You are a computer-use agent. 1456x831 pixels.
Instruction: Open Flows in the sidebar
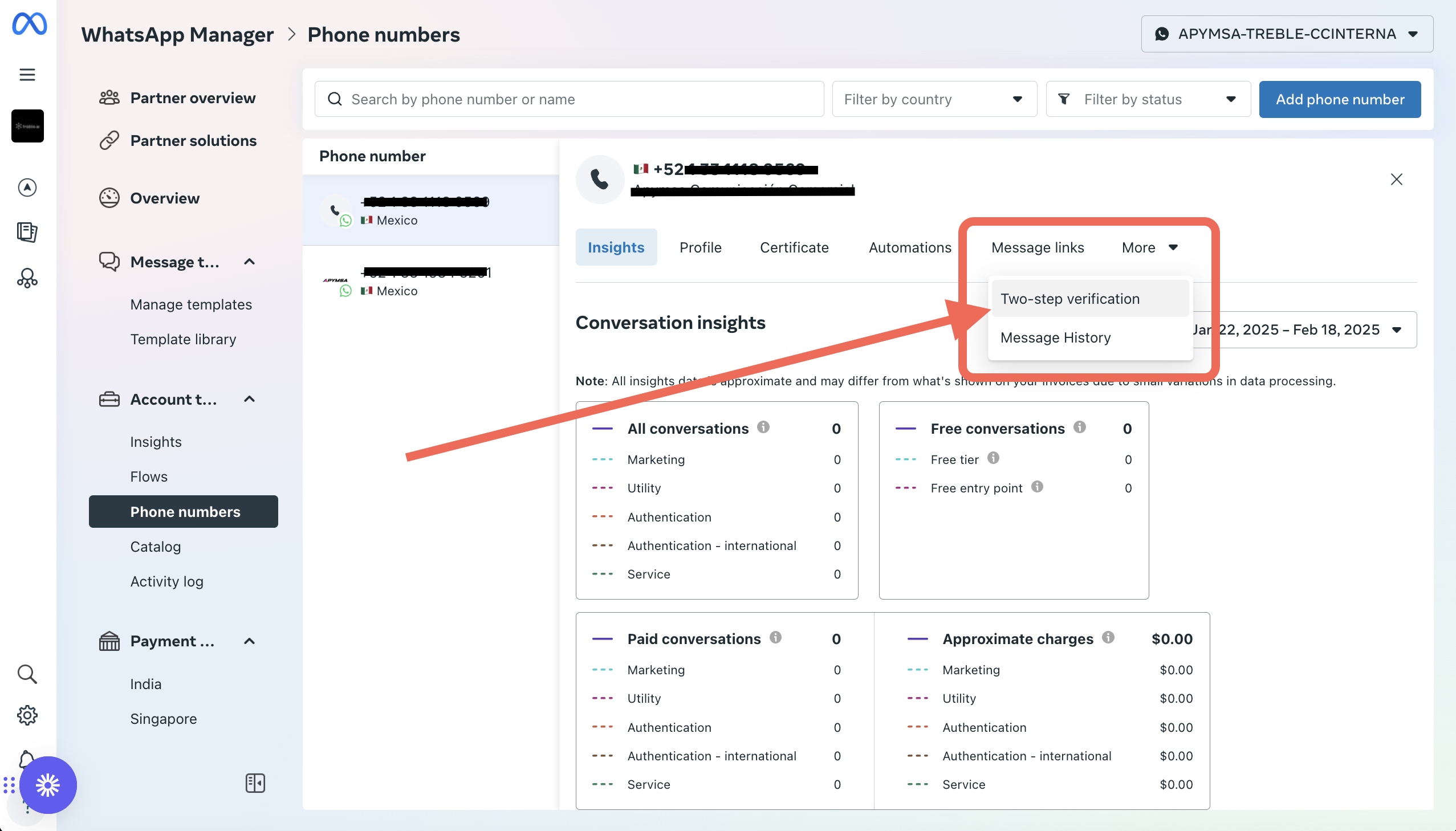click(x=148, y=476)
